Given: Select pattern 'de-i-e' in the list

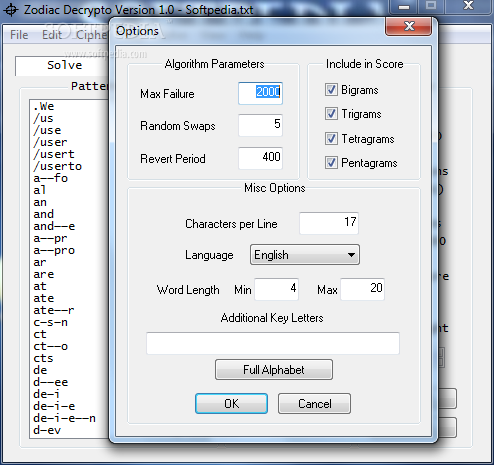Looking at the screenshot, I should coord(54,406).
